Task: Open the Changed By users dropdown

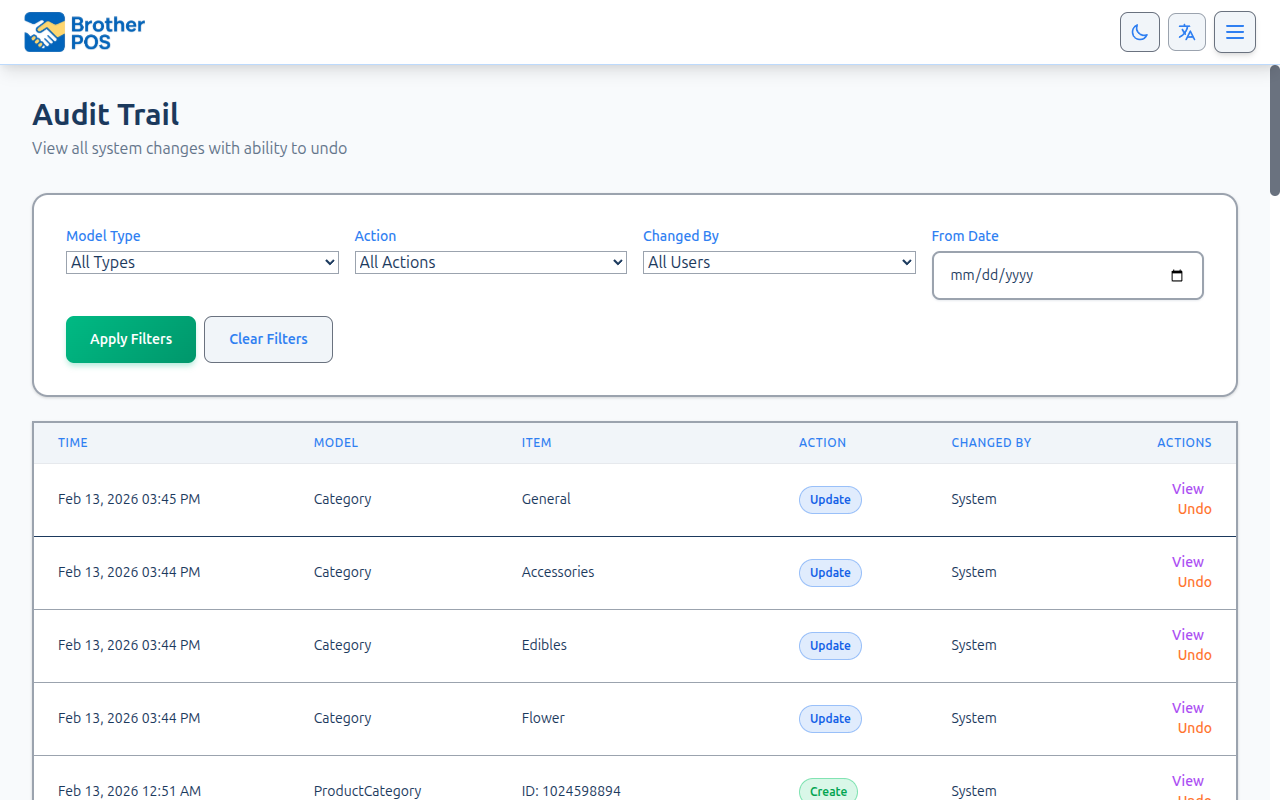Action: 778,262
